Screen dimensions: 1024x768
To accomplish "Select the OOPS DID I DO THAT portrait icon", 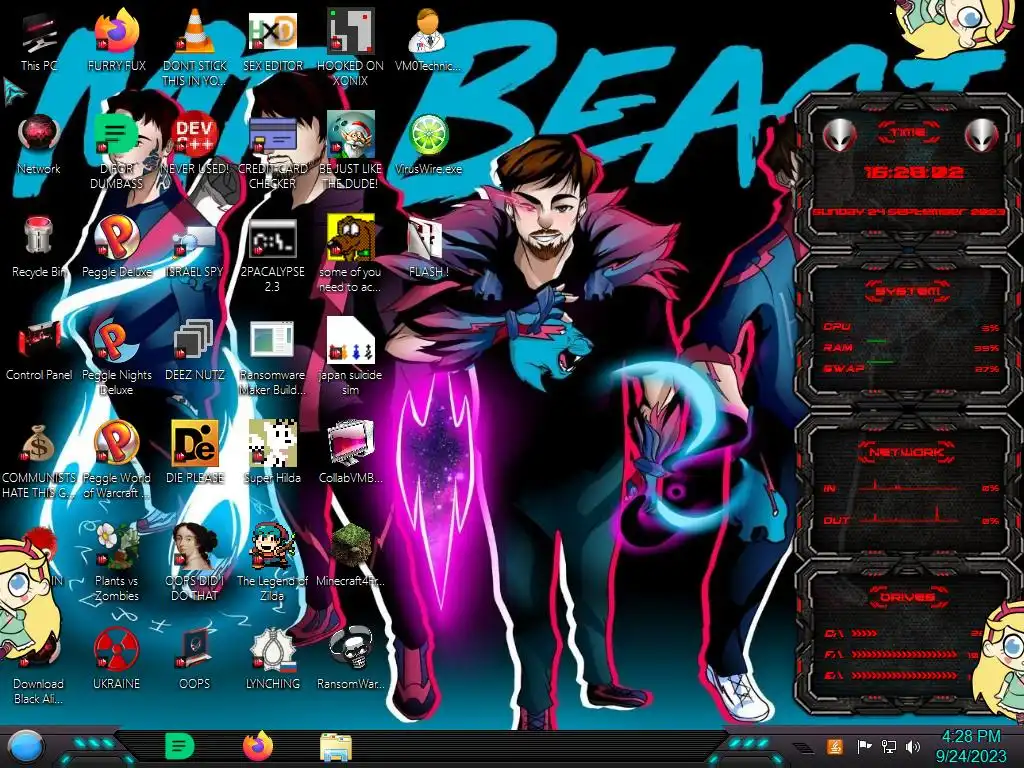I will (195, 562).
